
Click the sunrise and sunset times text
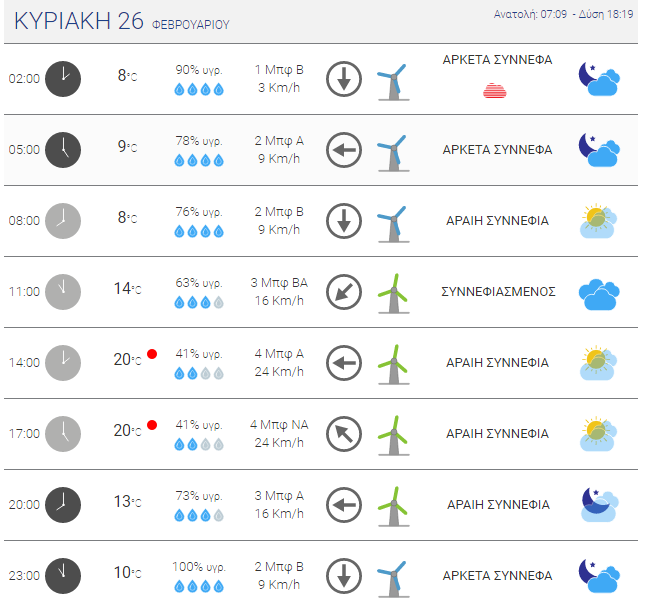(x=564, y=15)
